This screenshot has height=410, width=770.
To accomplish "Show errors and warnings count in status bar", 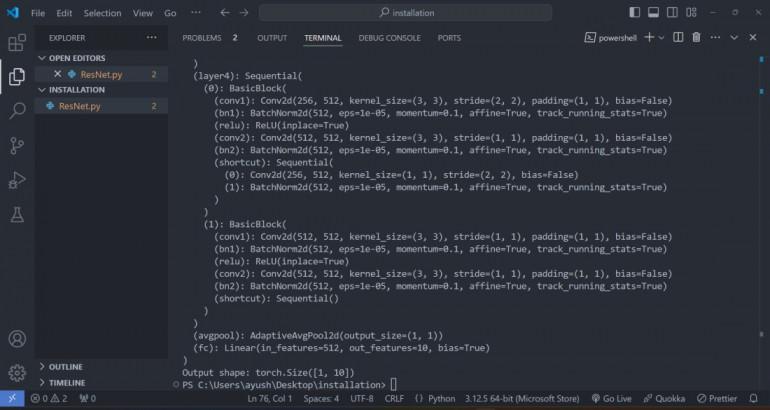I will pos(49,399).
